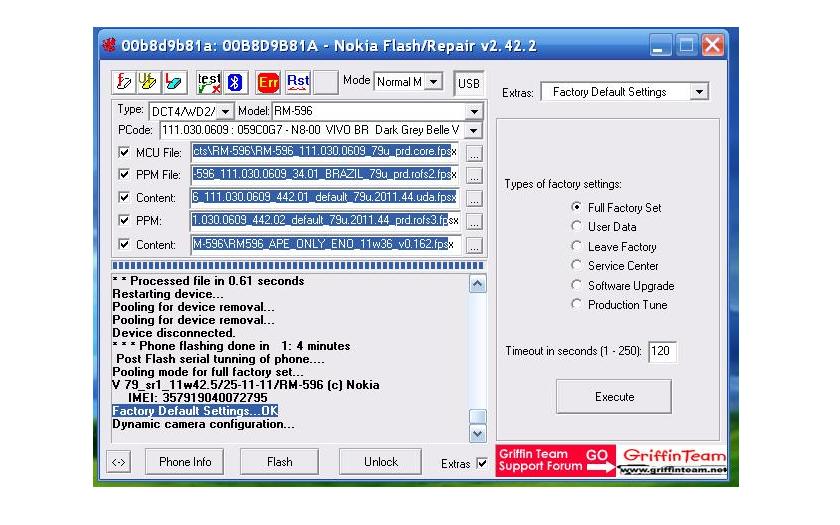Click the 'Rst' reset toolbar icon
840x525 pixels.
pos(298,82)
